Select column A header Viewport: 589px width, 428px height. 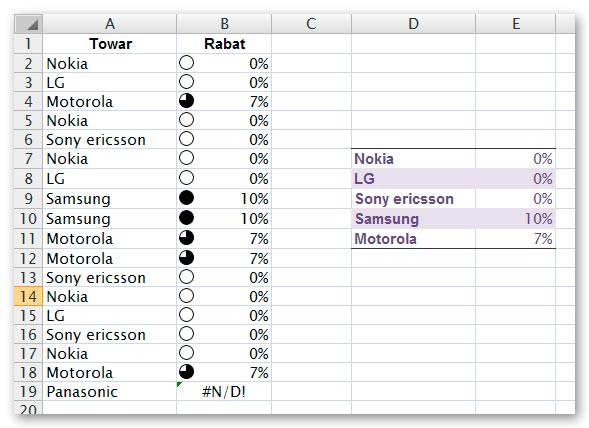tap(110, 24)
